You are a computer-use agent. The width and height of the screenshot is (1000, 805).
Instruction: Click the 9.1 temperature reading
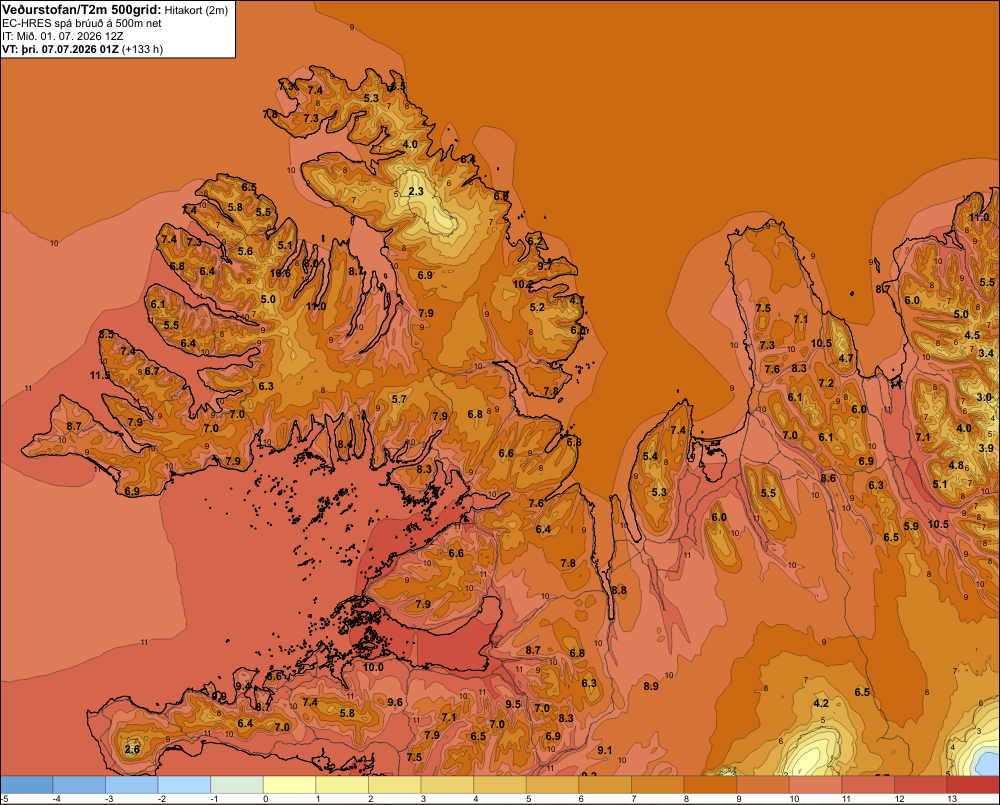[605, 750]
